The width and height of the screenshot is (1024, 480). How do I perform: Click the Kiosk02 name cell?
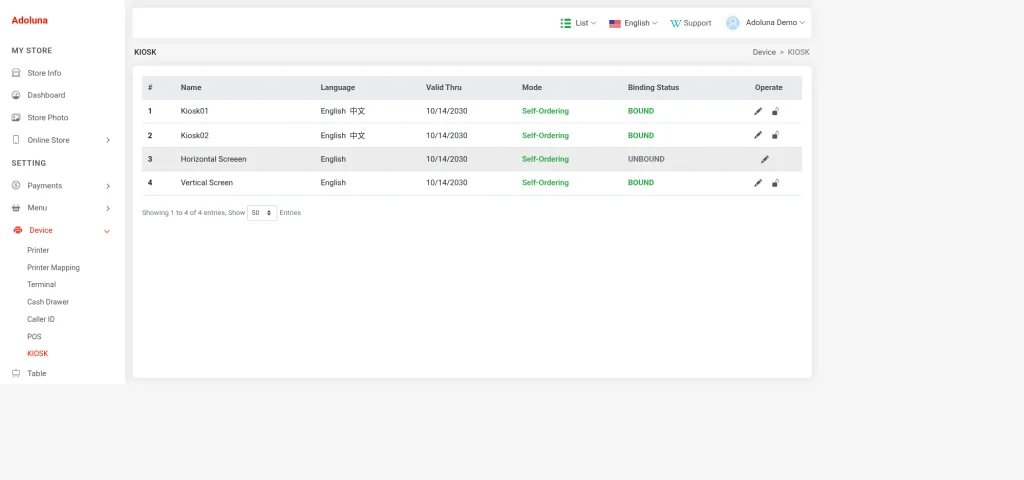(x=195, y=135)
